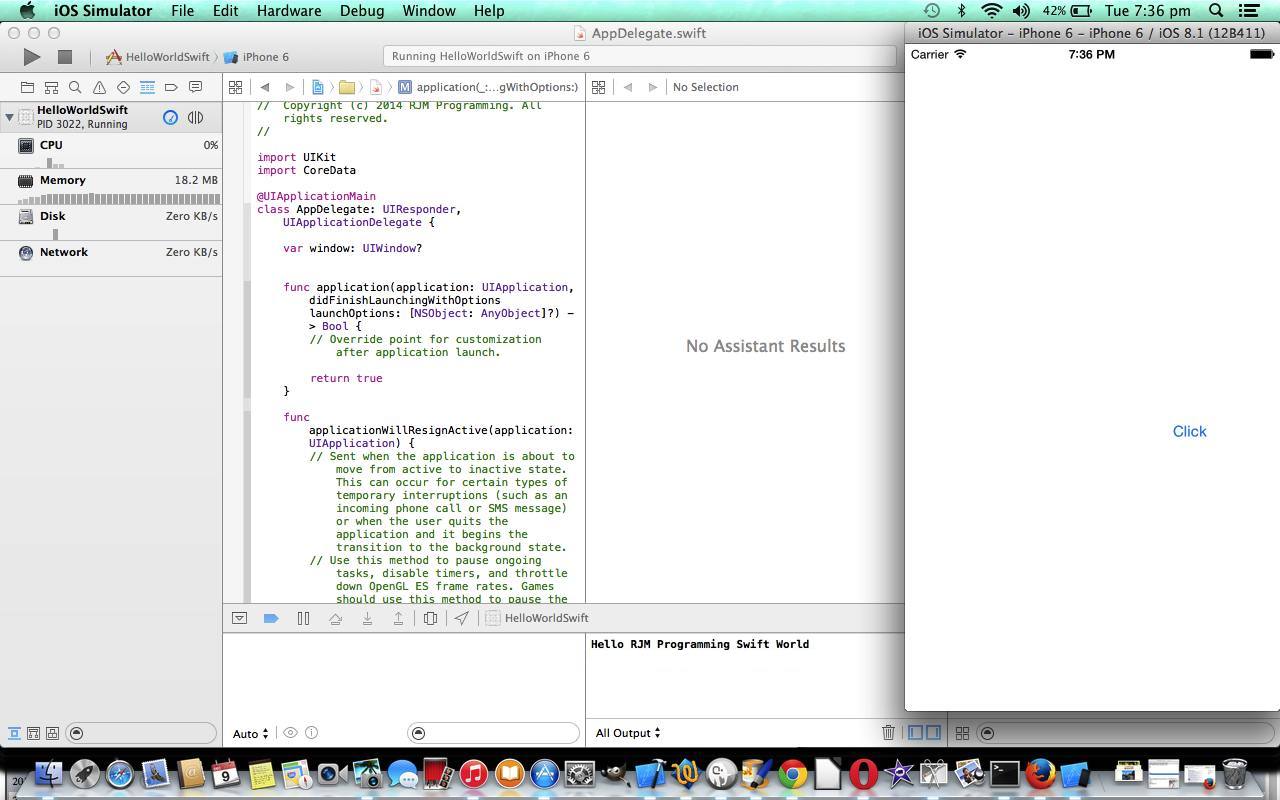Clear console with the trash icon
This screenshot has width=1280, height=800.
tap(888, 733)
